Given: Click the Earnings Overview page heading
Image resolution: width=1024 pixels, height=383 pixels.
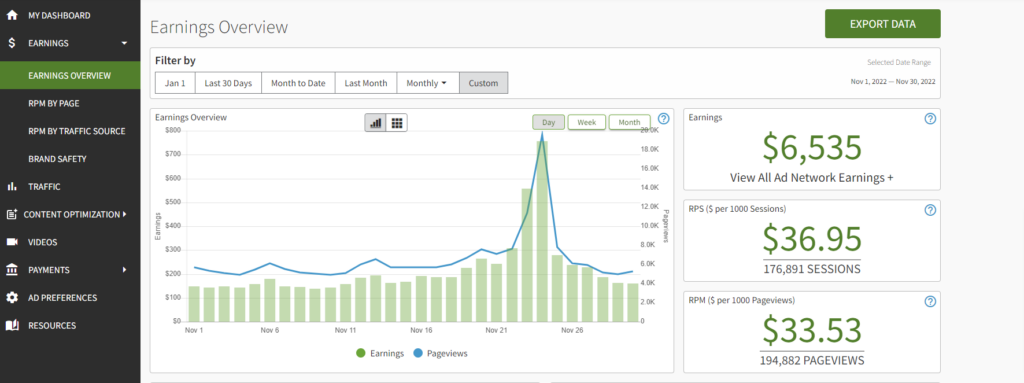Looking at the screenshot, I should (219, 27).
